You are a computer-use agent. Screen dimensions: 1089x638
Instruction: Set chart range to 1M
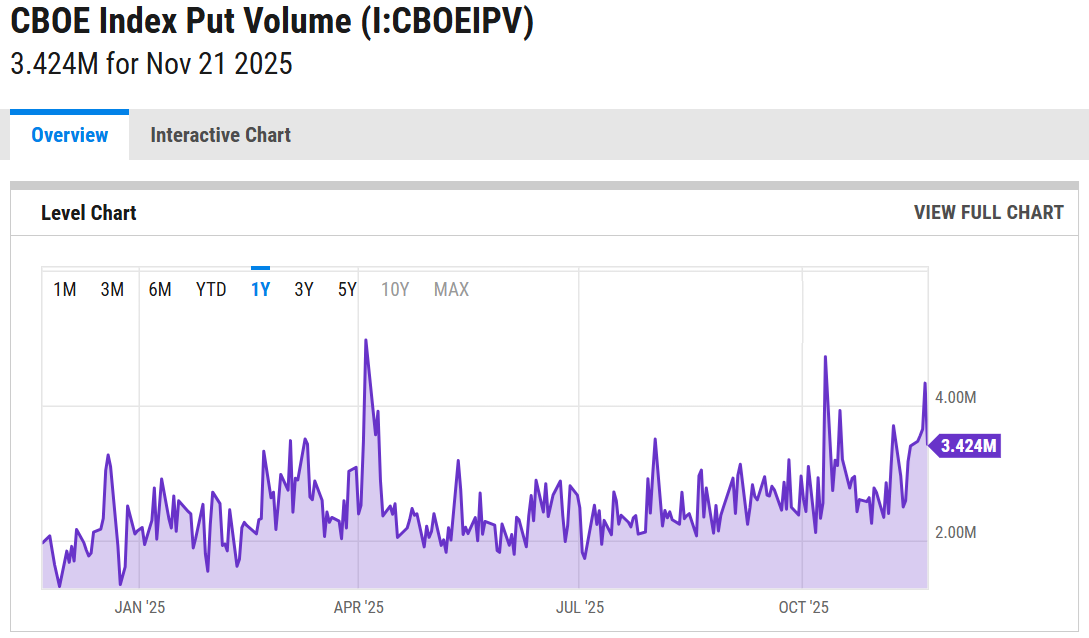point(65,290)
